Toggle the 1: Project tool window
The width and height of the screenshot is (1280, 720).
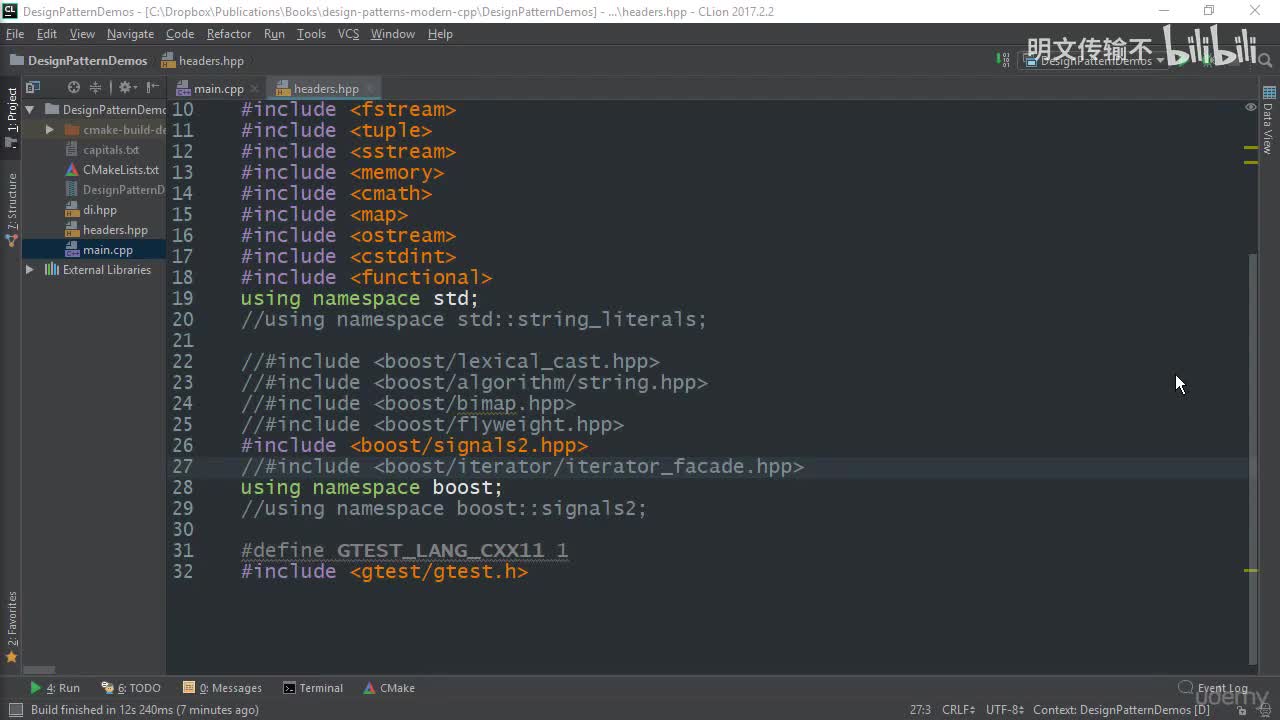tap(11, 118)
